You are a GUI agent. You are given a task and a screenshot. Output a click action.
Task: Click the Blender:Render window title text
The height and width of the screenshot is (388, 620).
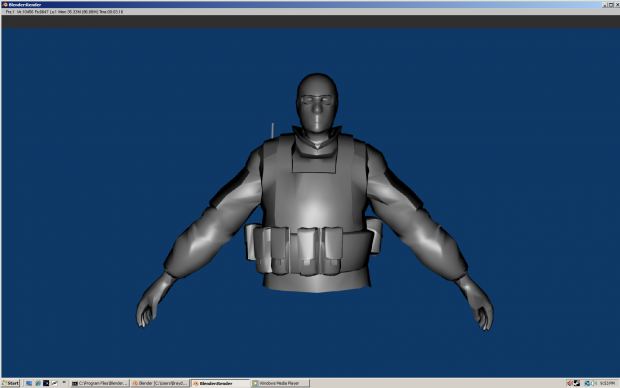click(x=25, y=5)
